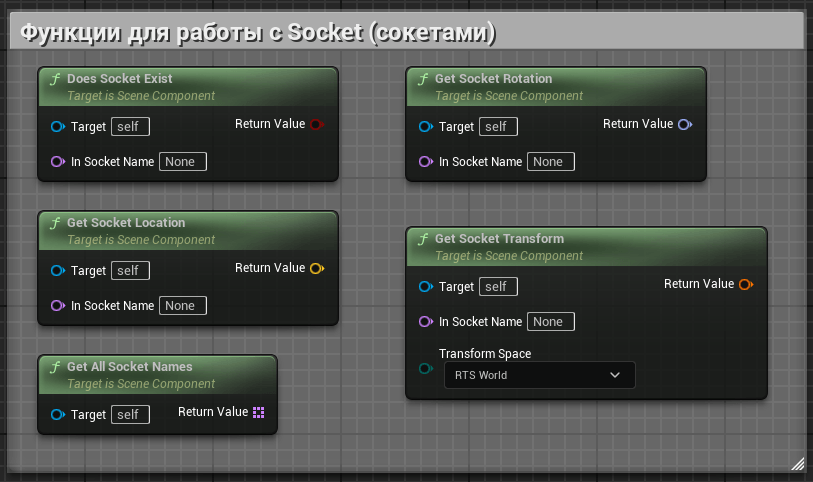Open the RTS World dropdown
The image size is (813, 482).
click(540, 375)
